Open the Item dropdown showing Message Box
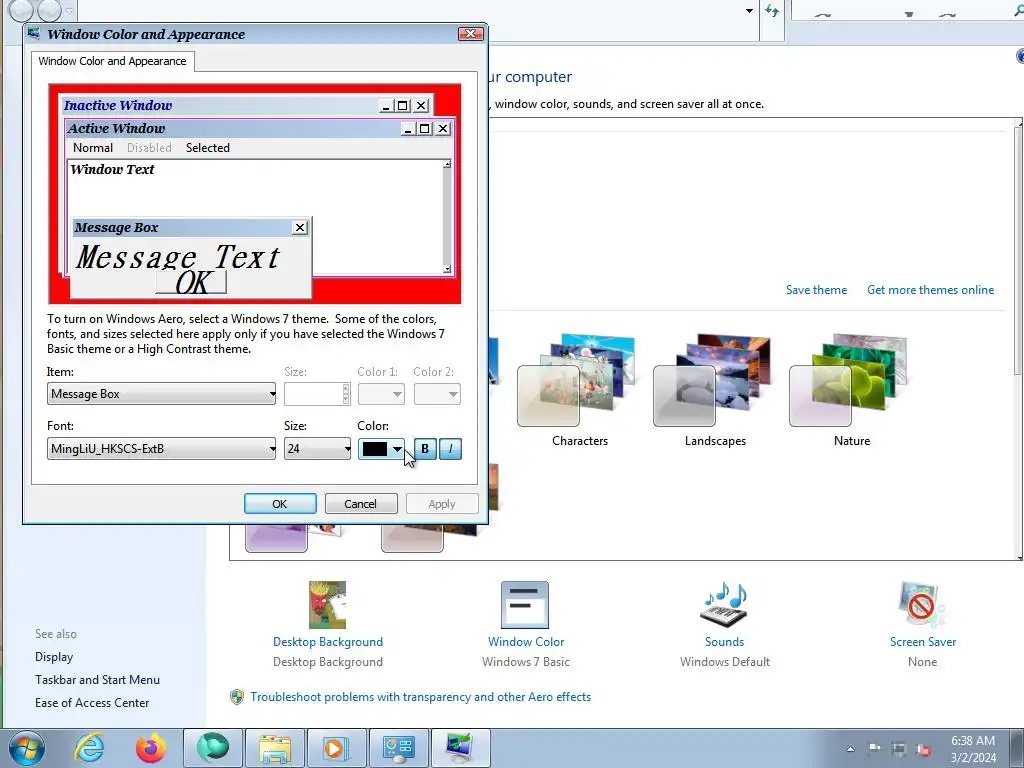The height and width of the screenshot is (768, 1024). pos(161,394)
